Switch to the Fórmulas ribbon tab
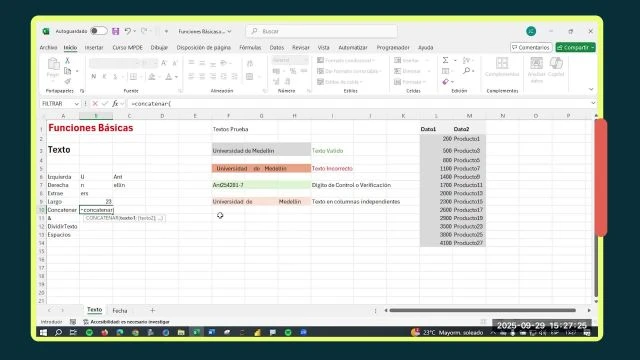 250,48
